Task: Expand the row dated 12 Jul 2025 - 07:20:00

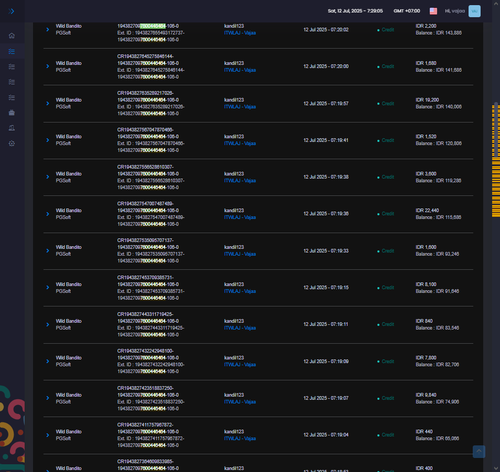Action: (48, 66)
